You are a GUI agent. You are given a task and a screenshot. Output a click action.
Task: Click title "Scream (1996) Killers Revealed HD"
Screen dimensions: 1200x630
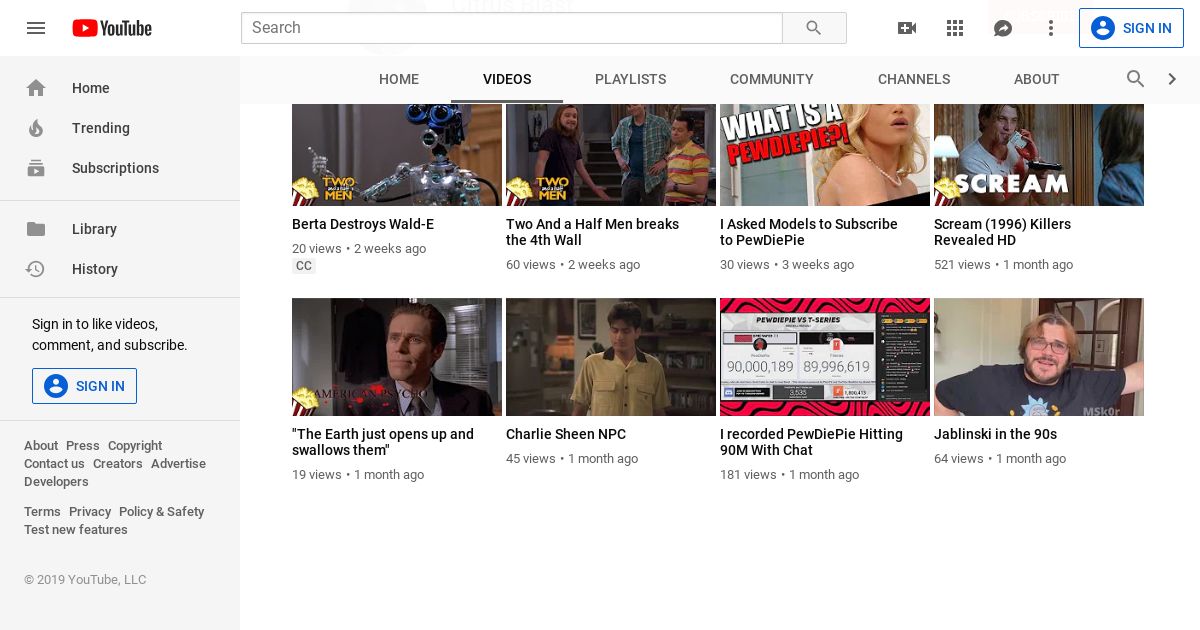[x=1002, y=232]
